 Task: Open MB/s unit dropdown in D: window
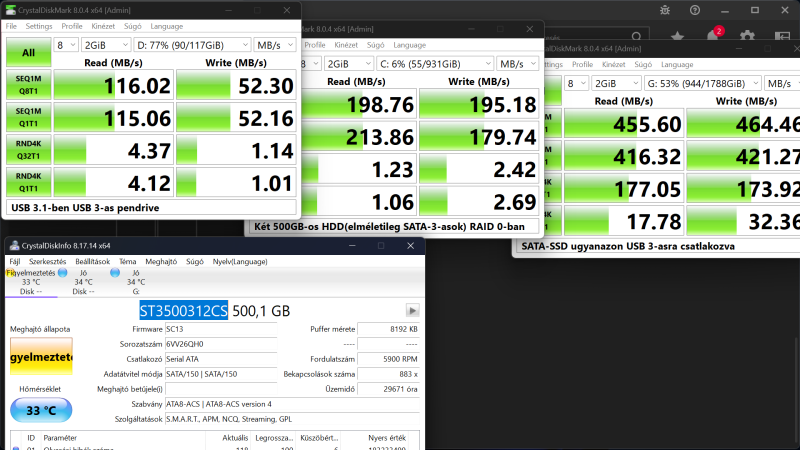click(x=275, y=45)
